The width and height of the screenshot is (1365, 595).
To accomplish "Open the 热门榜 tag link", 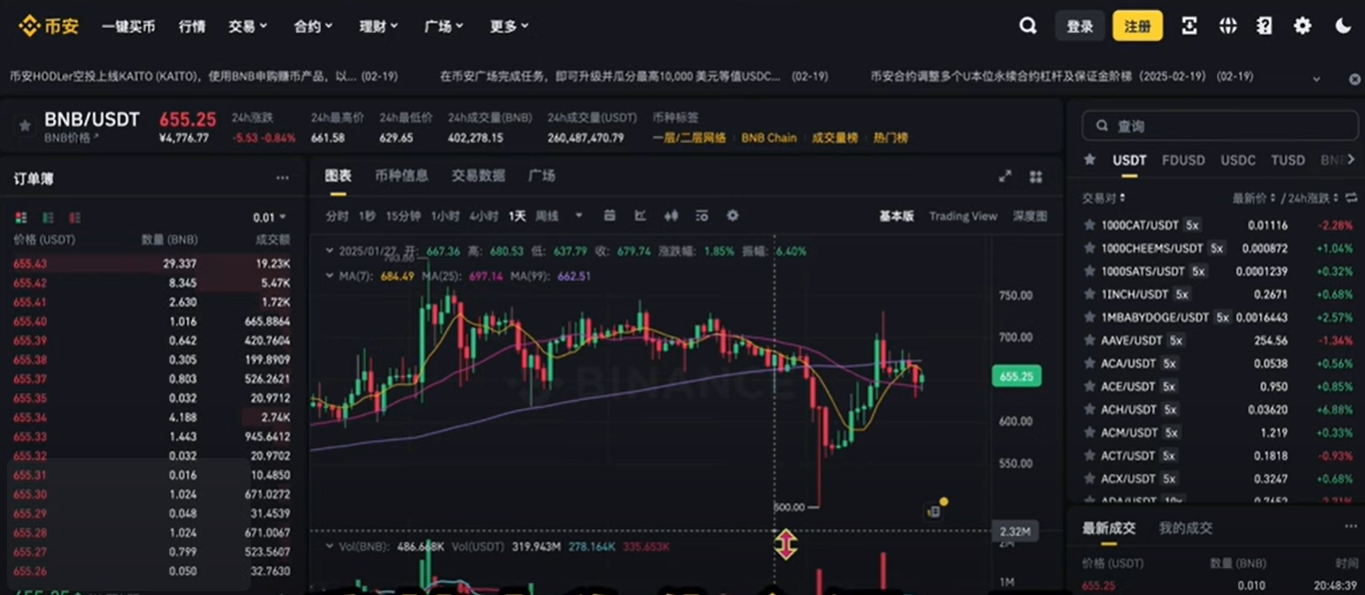I will (x=890, y=138).
